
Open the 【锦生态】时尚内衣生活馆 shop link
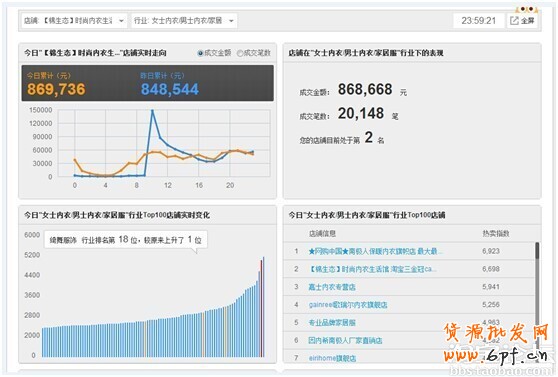coord(372,269)
